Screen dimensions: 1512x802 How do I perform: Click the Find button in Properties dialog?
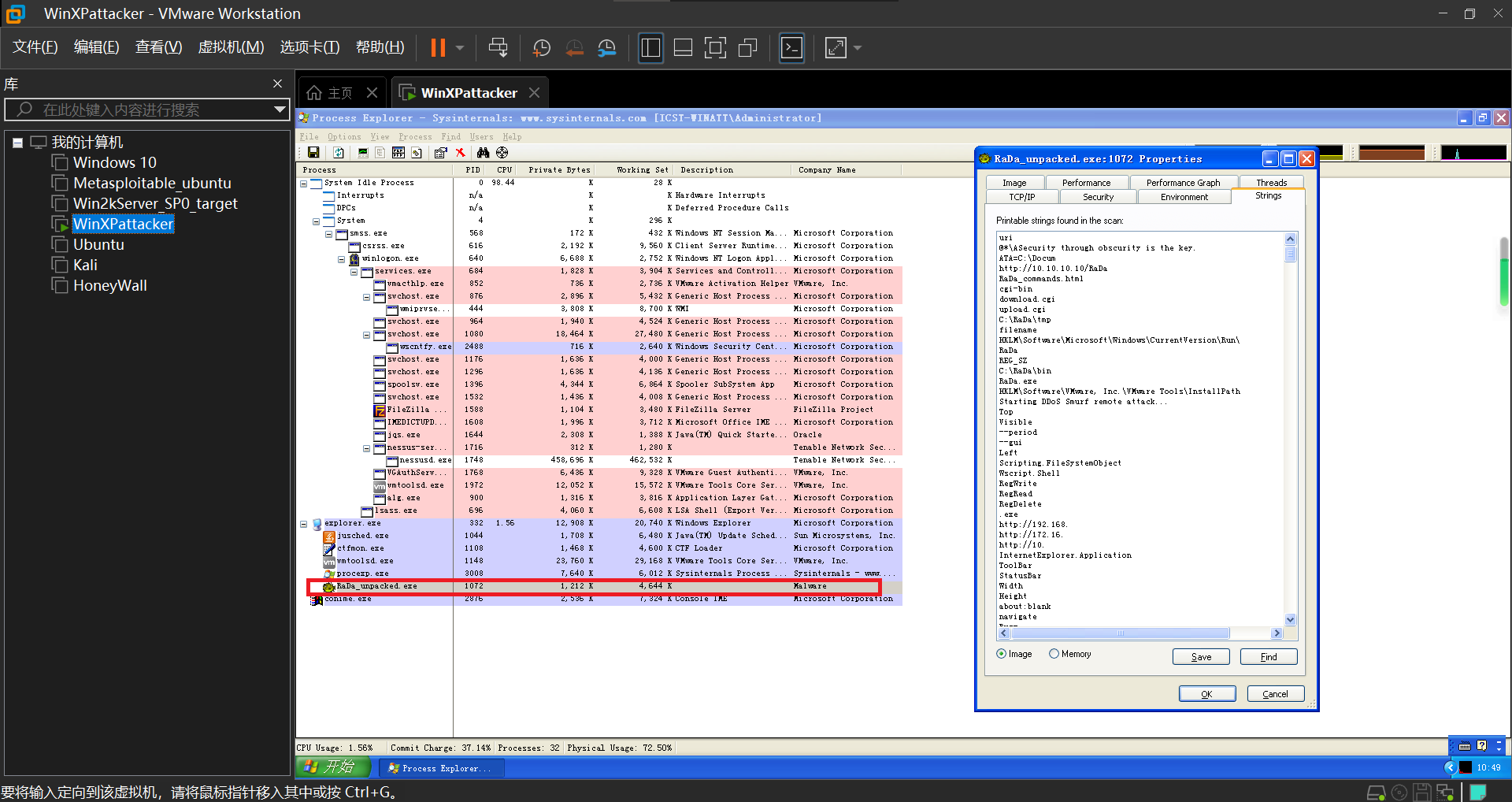(1268, 657)
